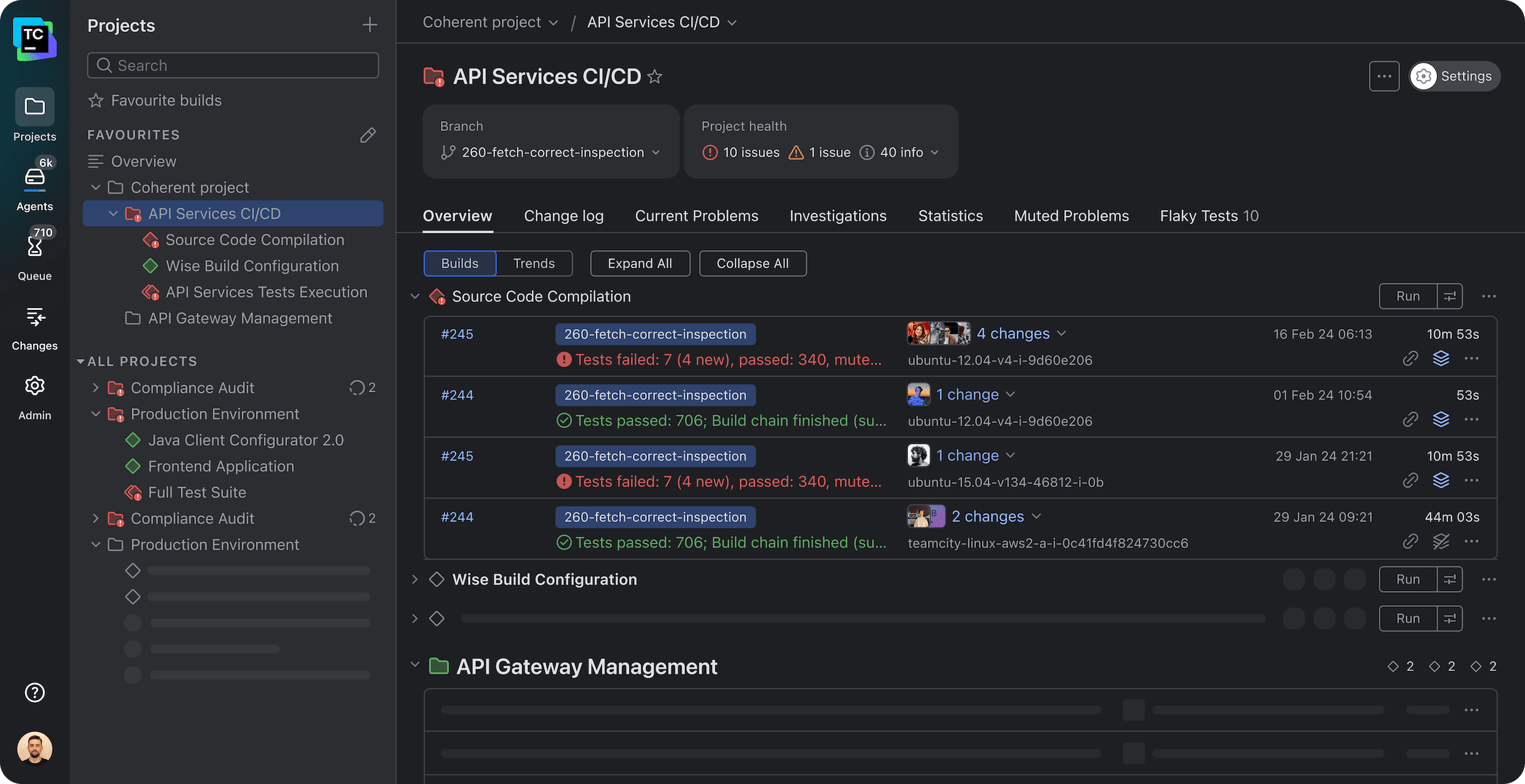The width and height of the screenshot is (1525, 784).
Task: Open the Flaky Tests tab
Action: (1208, 216)
